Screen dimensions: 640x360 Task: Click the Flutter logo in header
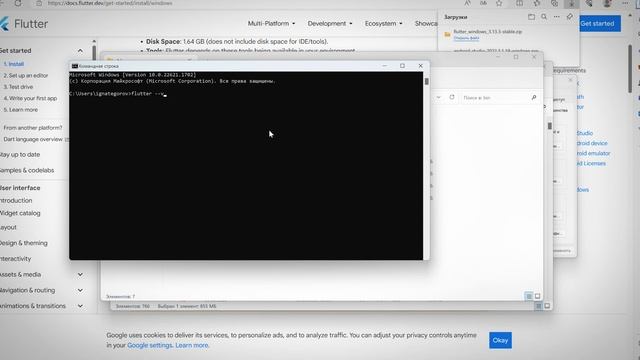point(24,24)
